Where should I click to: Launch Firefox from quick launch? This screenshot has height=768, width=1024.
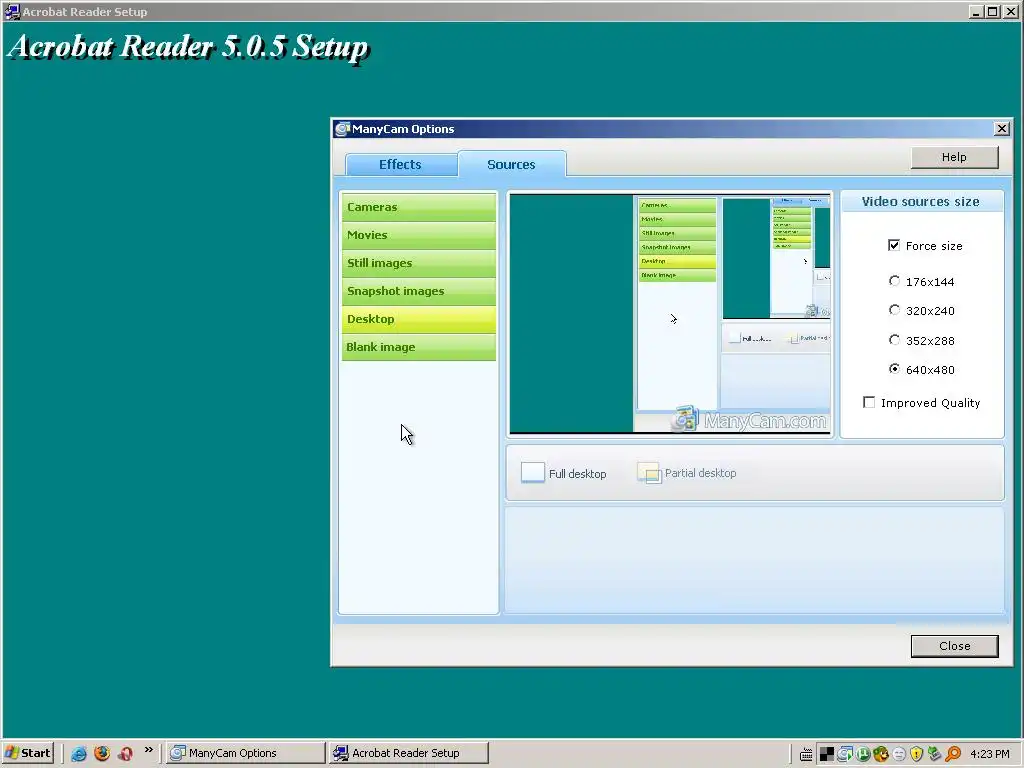pyautogui.click(x=102, y=753)
